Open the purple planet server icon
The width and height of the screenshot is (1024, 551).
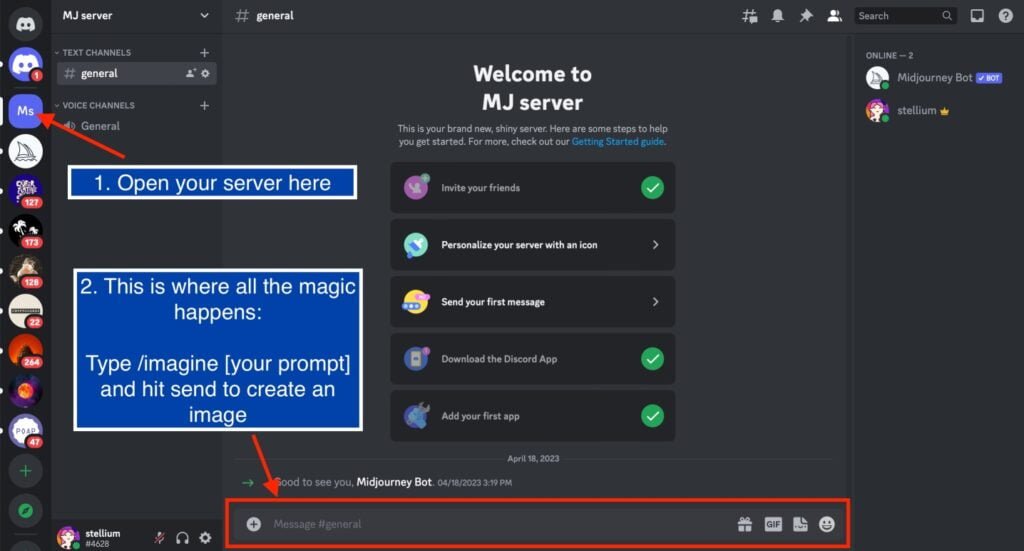[25, 391]
